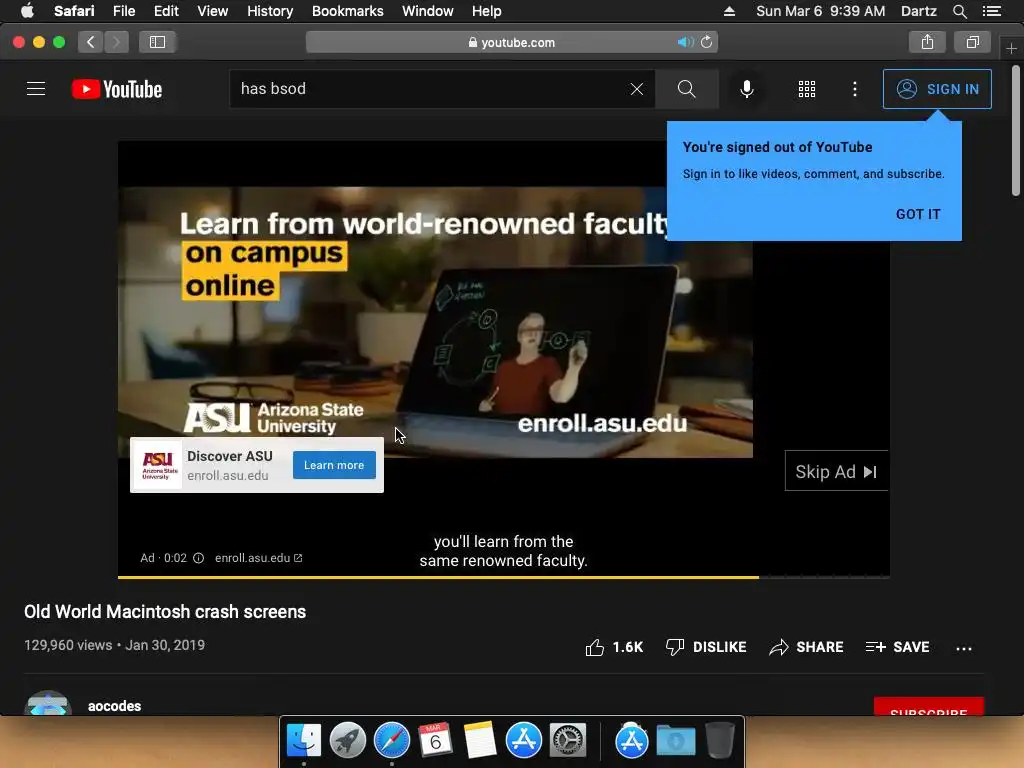
Task: Open Safari's share sheet icon
Action: pos(927,42)
